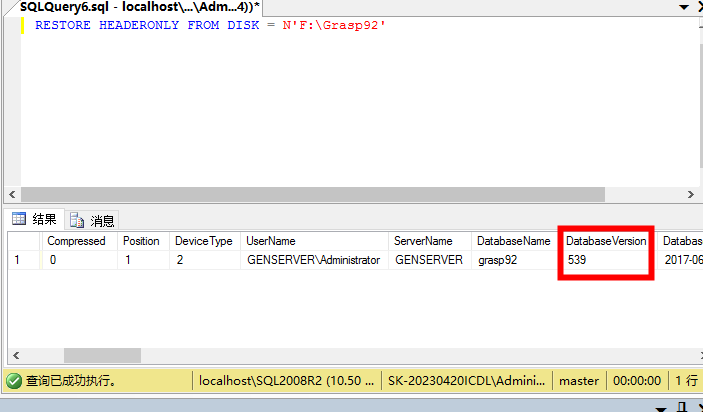Image resolution: width=703 pixels, height=412 pixels.
Task: Select the grasp92 database name cell
Action: (514, 260)
